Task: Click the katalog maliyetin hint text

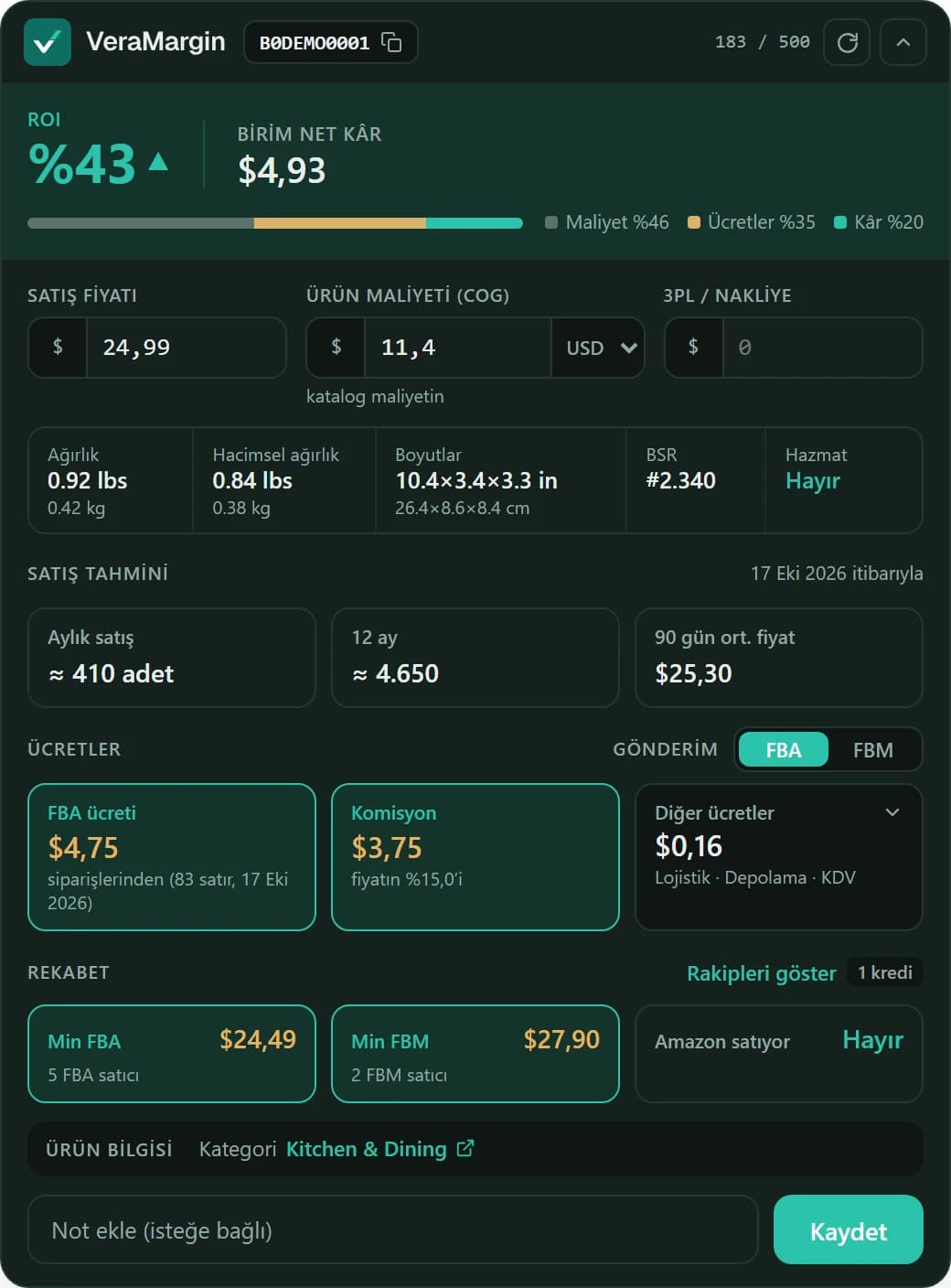Action: (375, 397)
